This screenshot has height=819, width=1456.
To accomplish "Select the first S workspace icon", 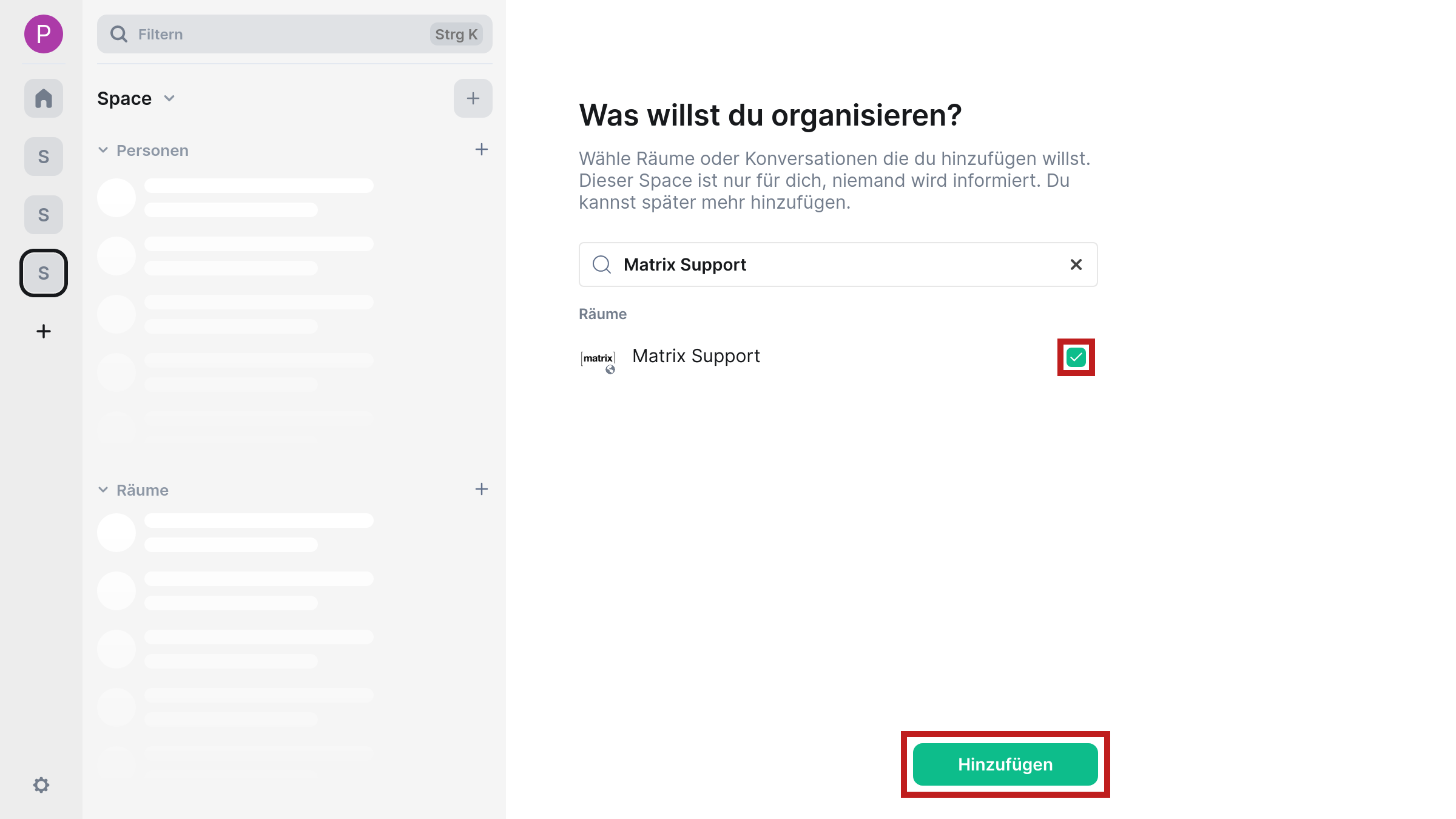I will pos(43,156).
